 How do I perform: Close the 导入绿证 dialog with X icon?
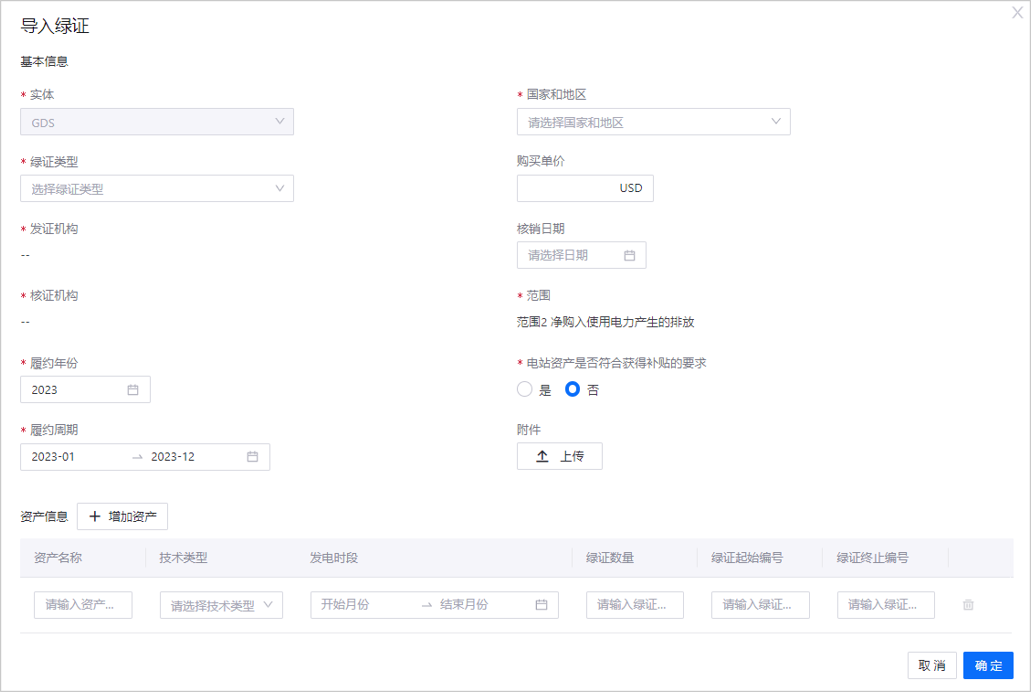click(x=1017, y=13)
